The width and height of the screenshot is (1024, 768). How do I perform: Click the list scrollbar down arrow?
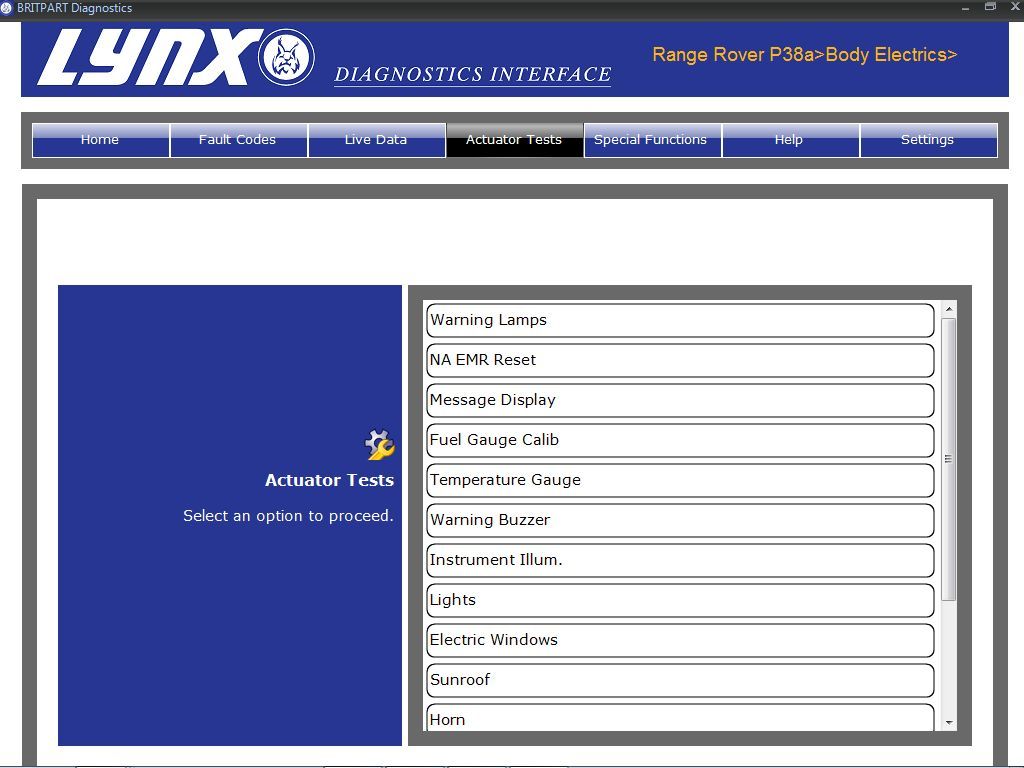tap(950, 723)
